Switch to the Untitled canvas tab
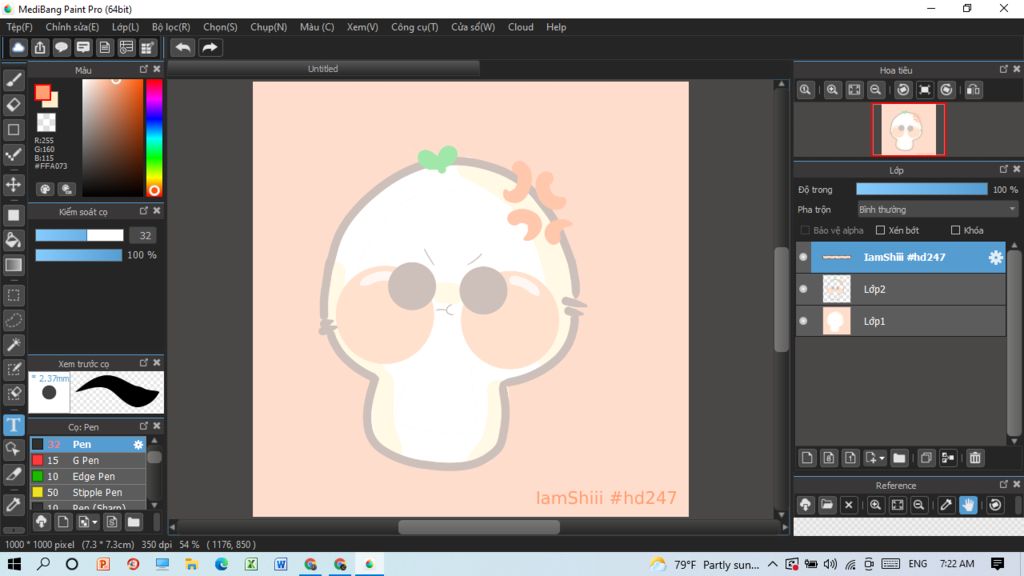Viewport: 1024px width, 576px height. tap(323, 69)
